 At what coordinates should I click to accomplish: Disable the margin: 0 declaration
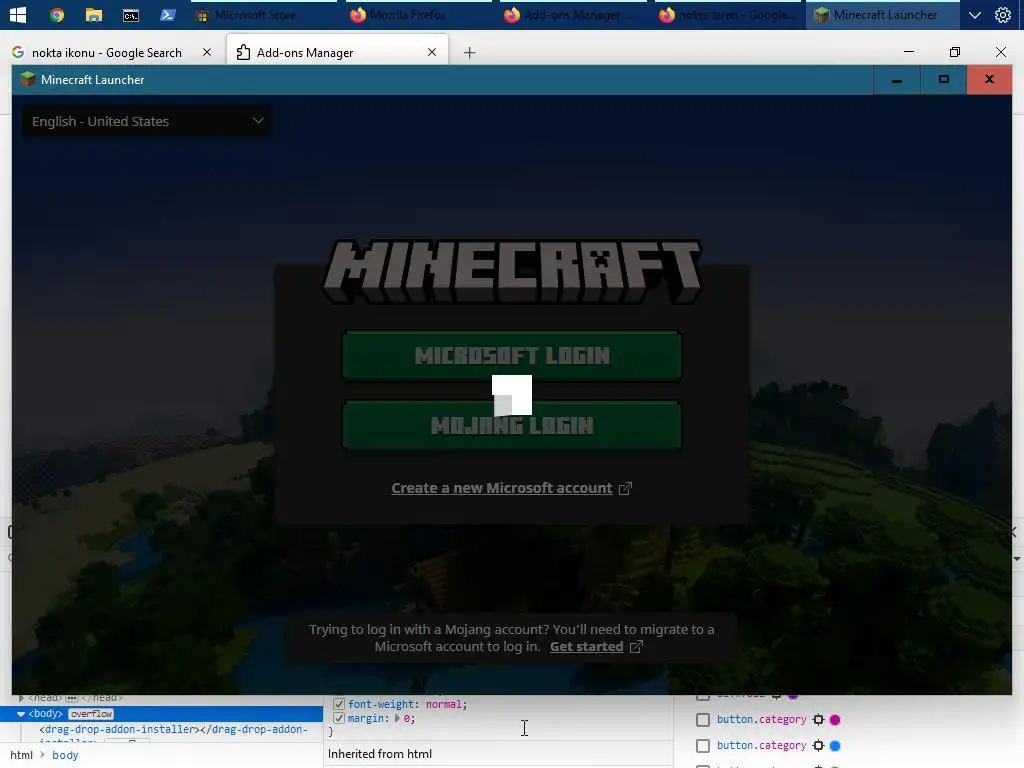coord(339,718)
